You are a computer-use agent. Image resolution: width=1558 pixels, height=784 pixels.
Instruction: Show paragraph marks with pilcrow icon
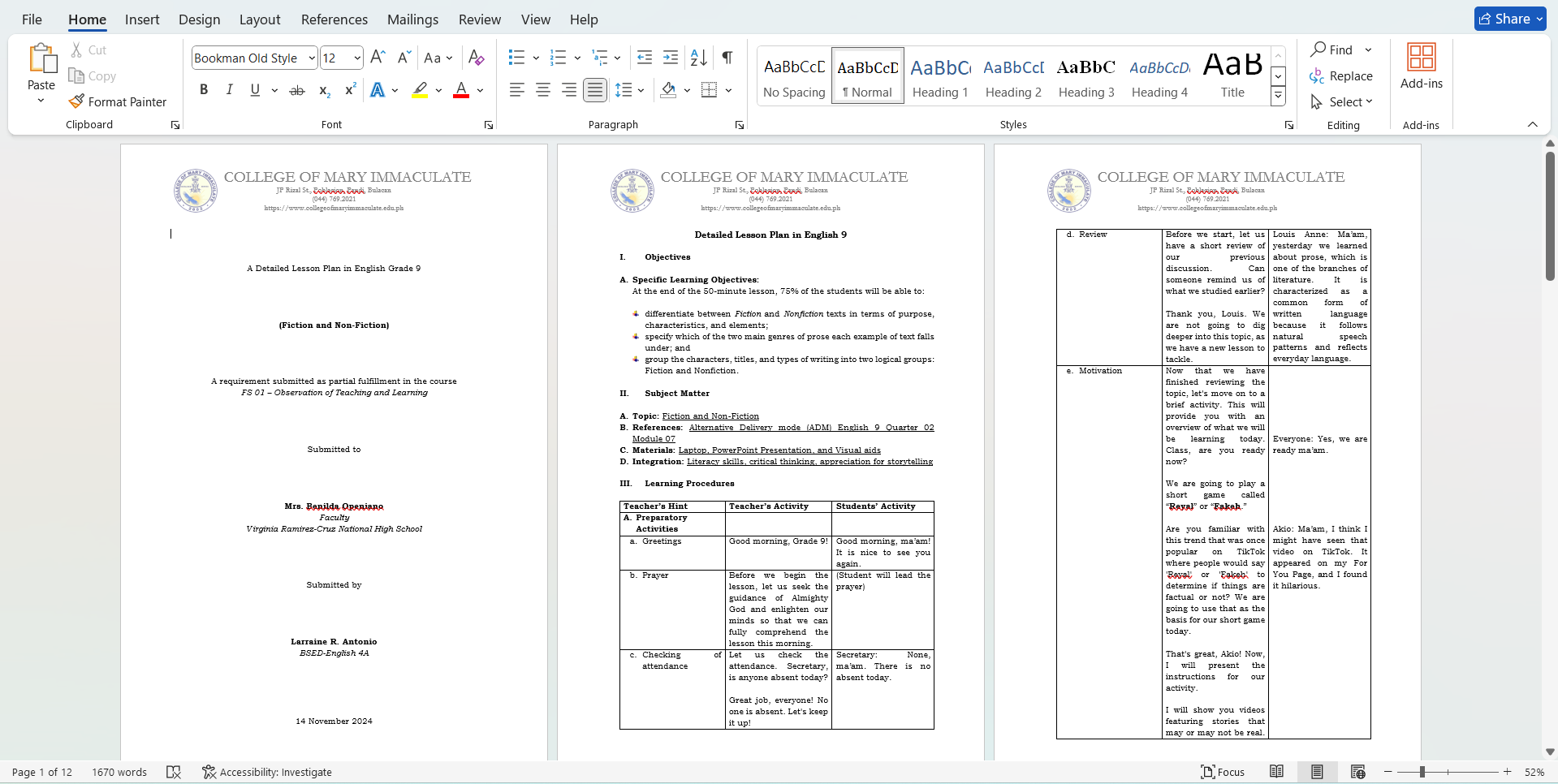tap(727, 58)
